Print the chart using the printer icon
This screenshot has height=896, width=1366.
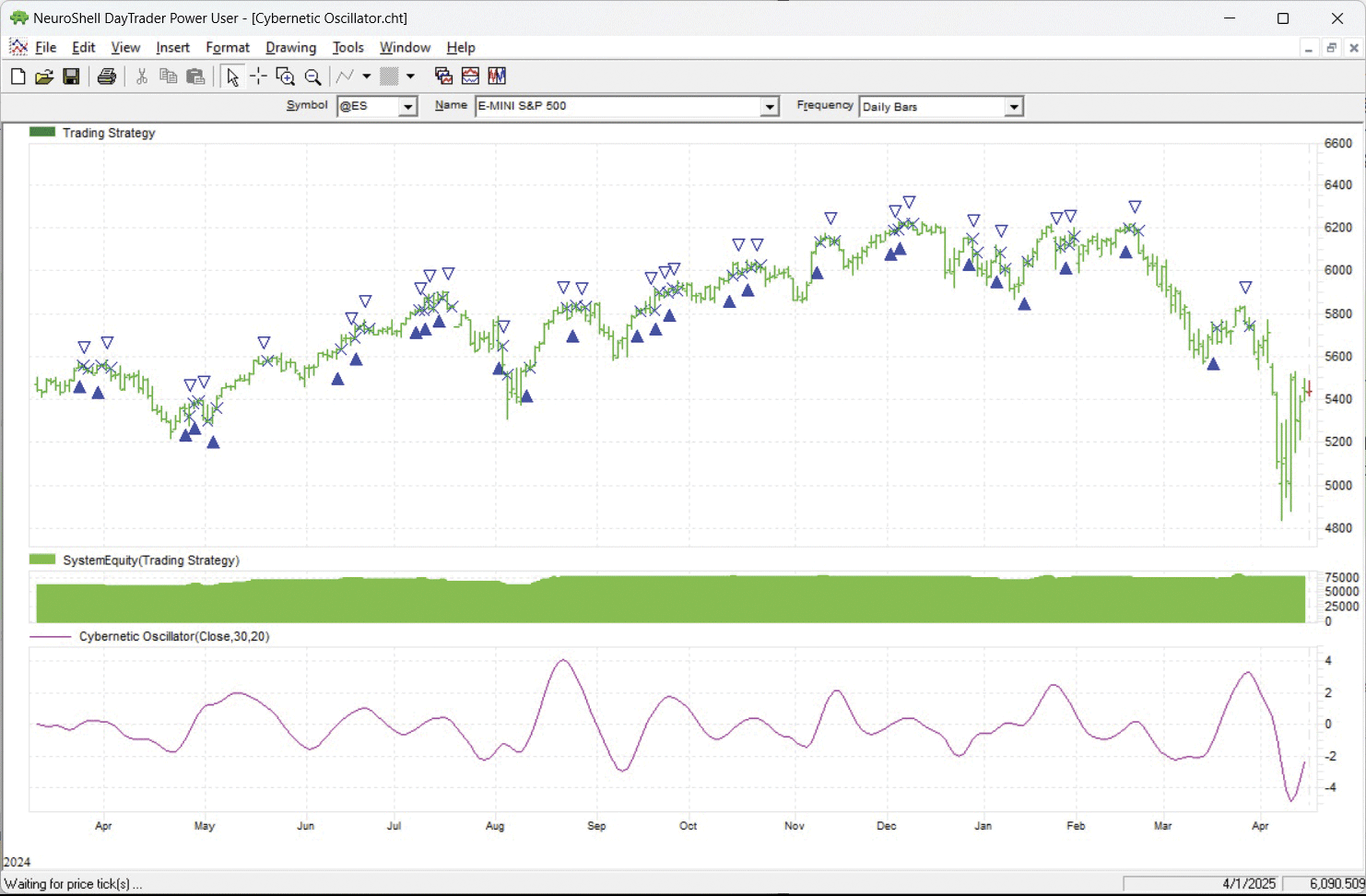[107, 77]
